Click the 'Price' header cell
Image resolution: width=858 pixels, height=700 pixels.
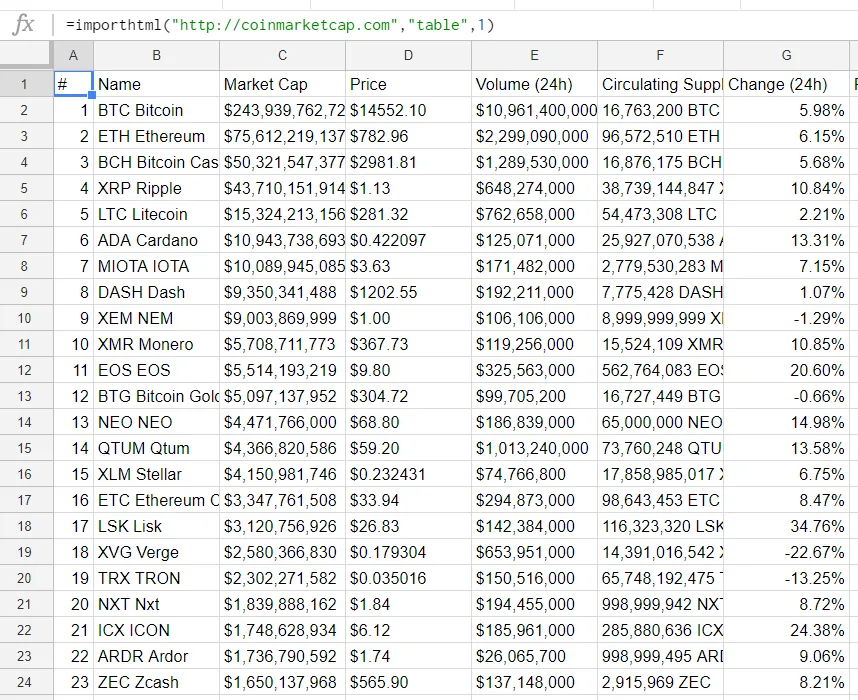(x=408, y=84)
